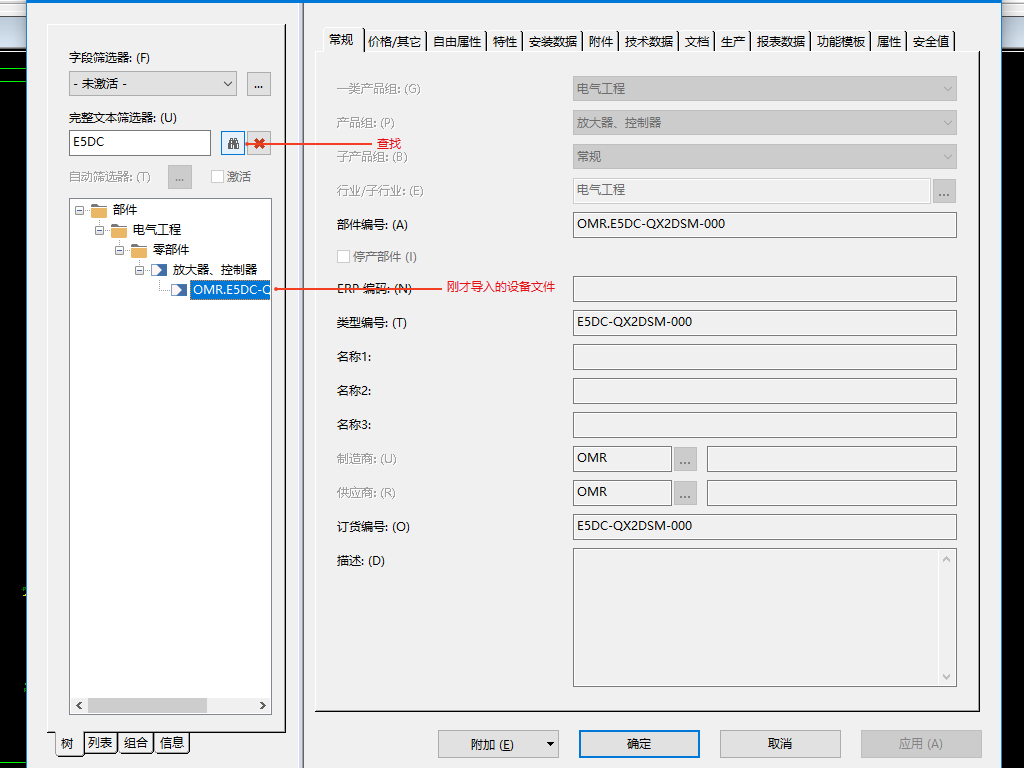Screen dimensions: 1024x768
Task: Switch to the 信息 view tab
Action: point(172,743)
